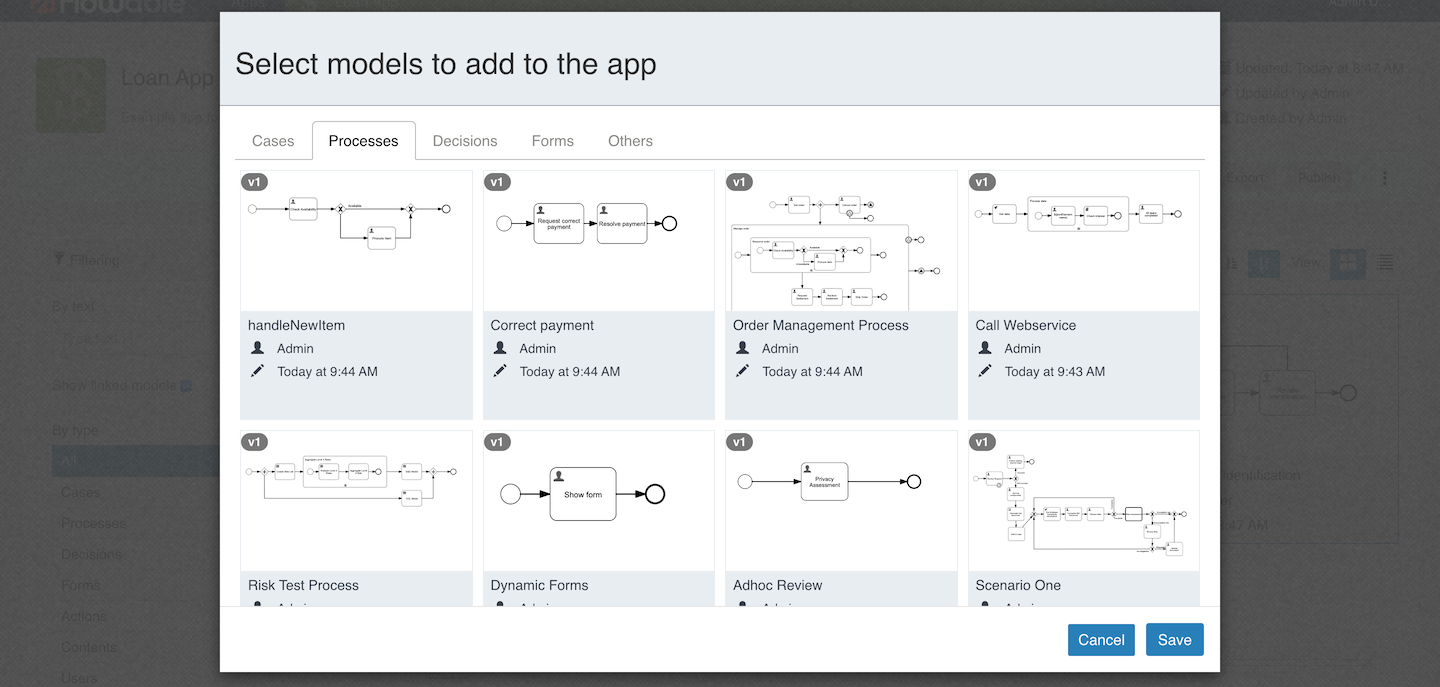This screenshot has height=687, width=1440.
Task: Click the v1 version badge on handleNewItem
Action: (254, 182)
